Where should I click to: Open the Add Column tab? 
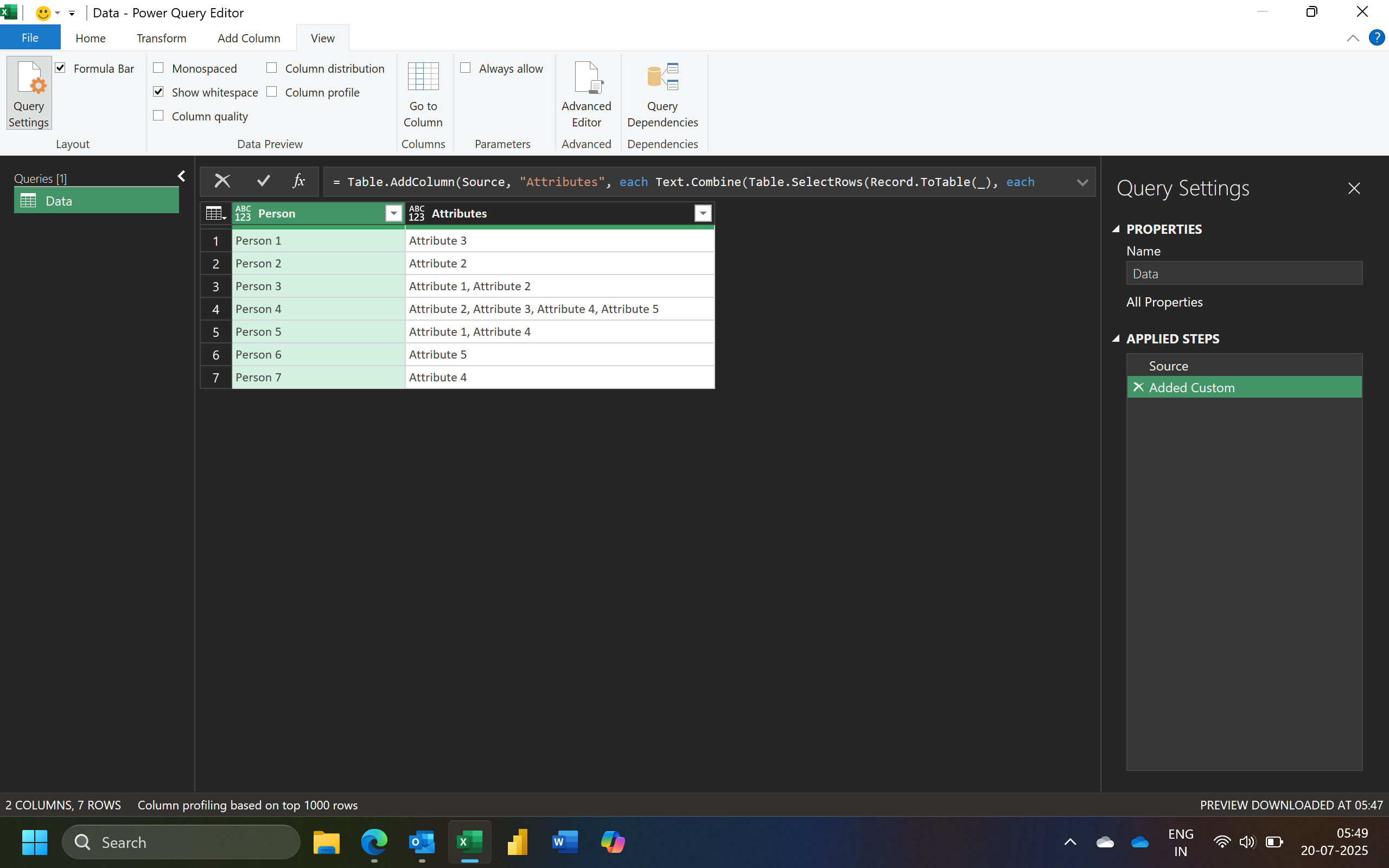(249, 38)
